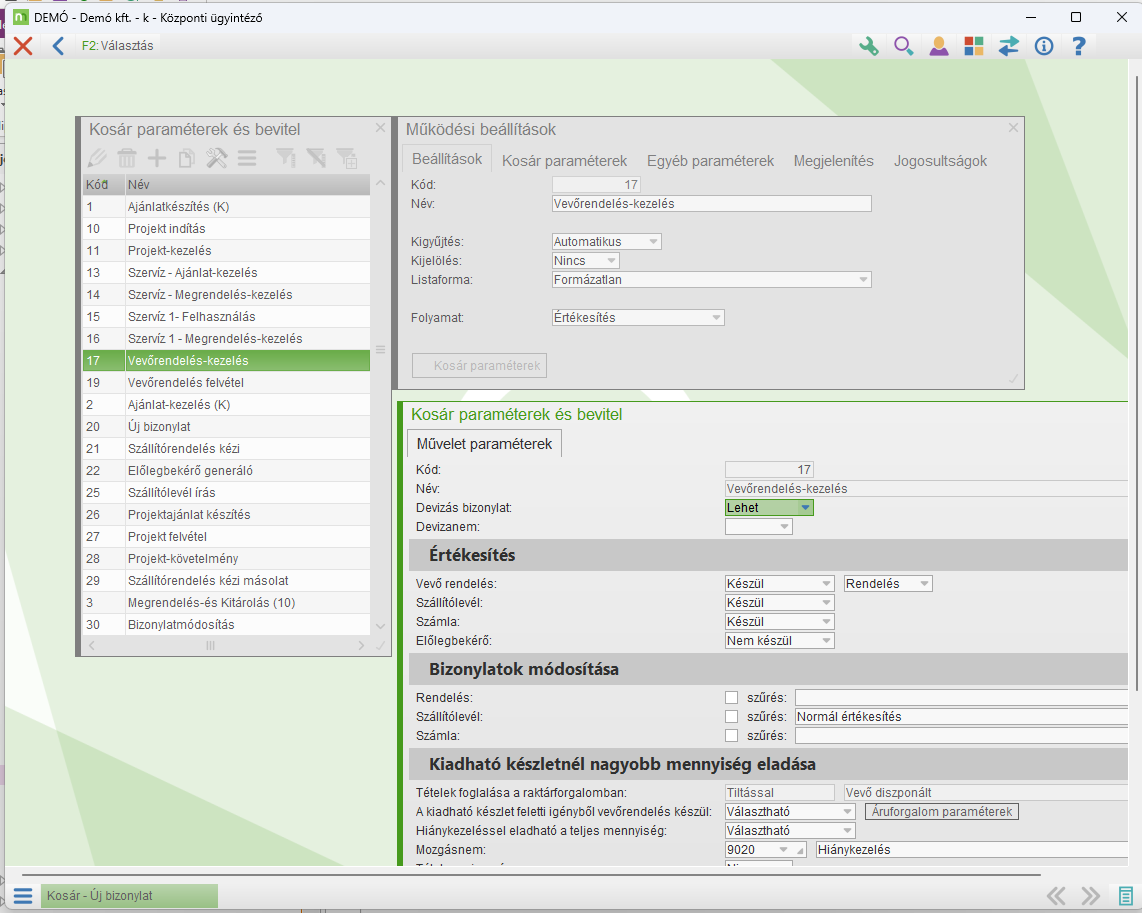Enable the Számla szűrés checkbox
This screenshot has height=913, width=1142.
(x=731, y=736)
